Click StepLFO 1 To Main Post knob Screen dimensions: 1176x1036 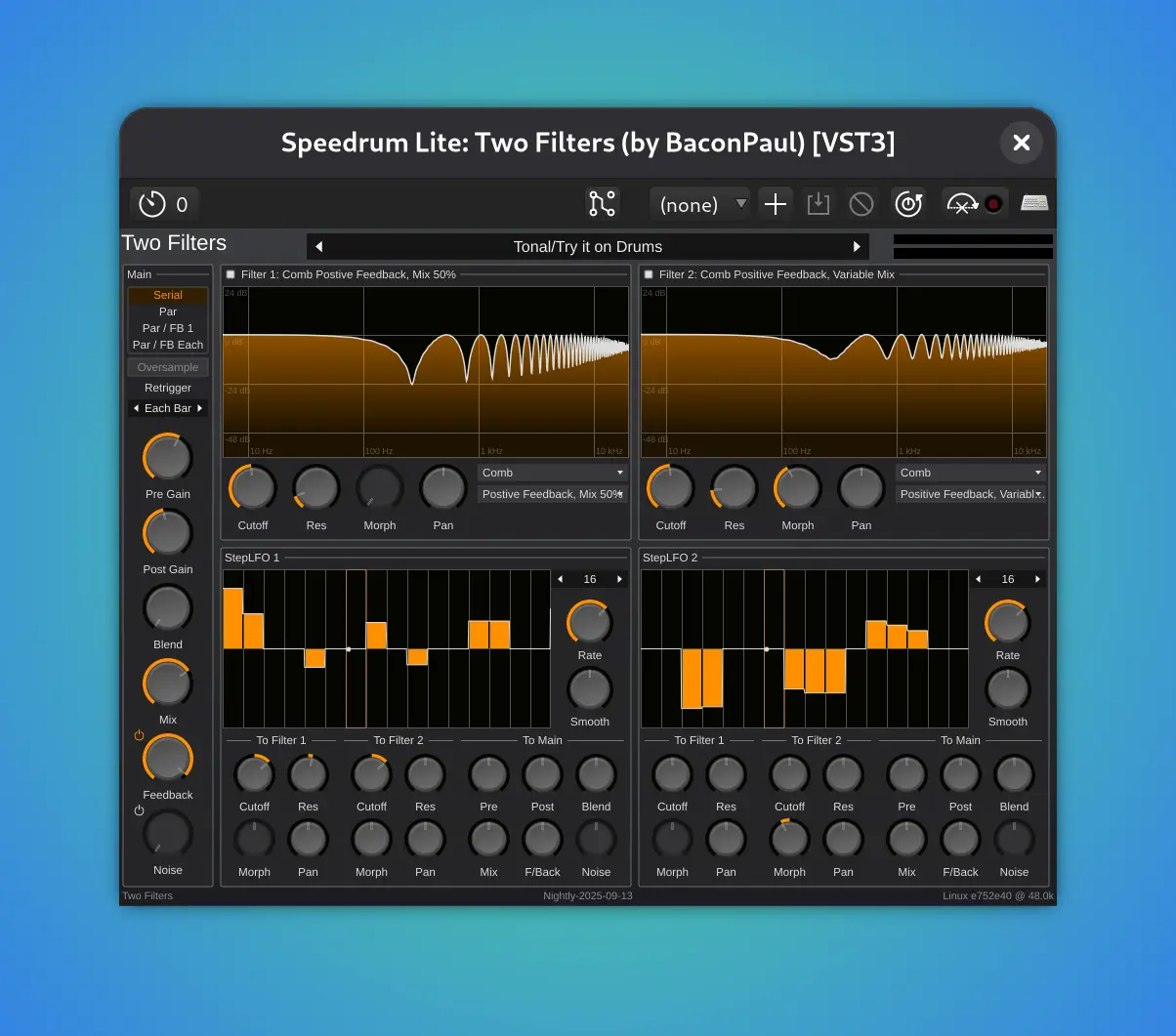click(x=542, y=774)
